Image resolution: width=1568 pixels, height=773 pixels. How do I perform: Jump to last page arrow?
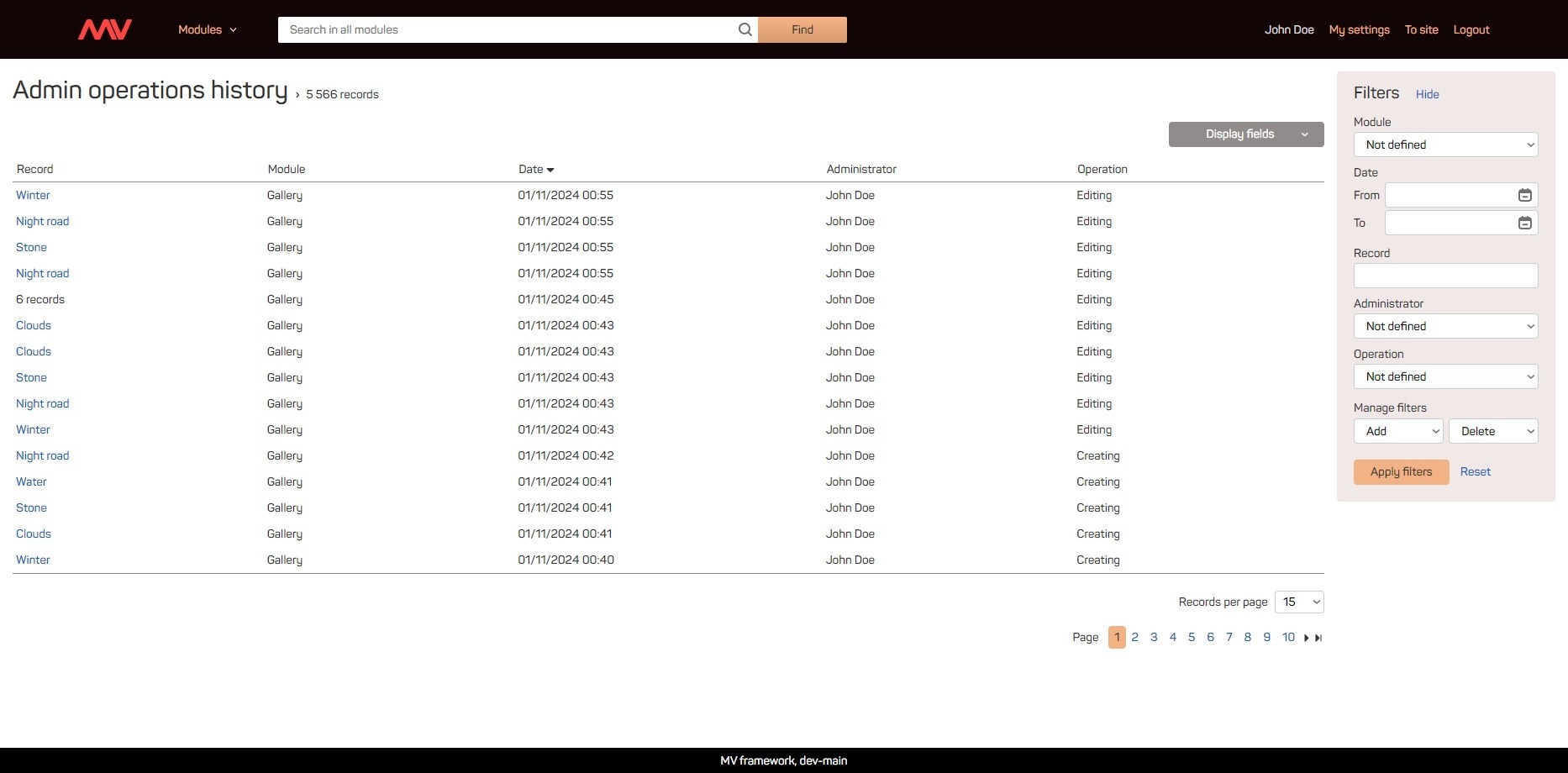click(x=1318, y=638)
